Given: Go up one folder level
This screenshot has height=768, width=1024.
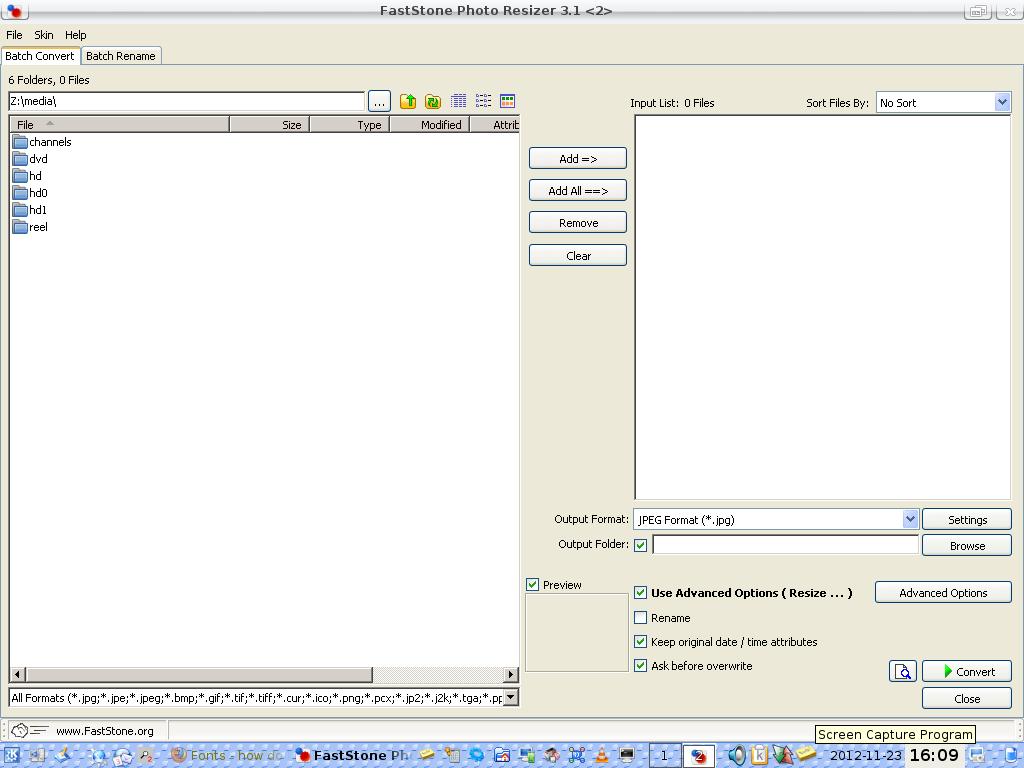Looking at the screenshot, I should [x=408, y=101].
